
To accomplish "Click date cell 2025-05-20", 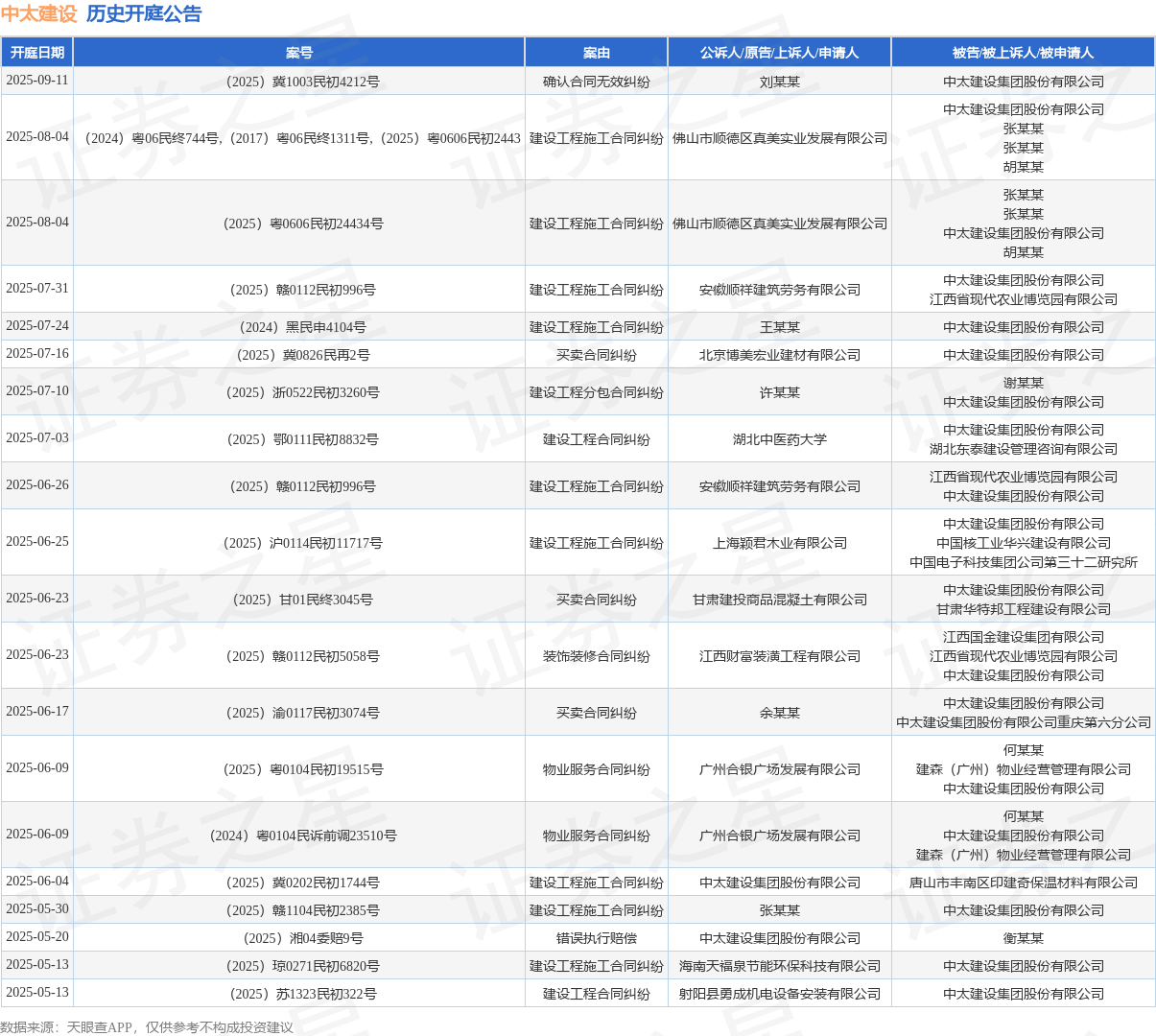I will coord(37,937).
